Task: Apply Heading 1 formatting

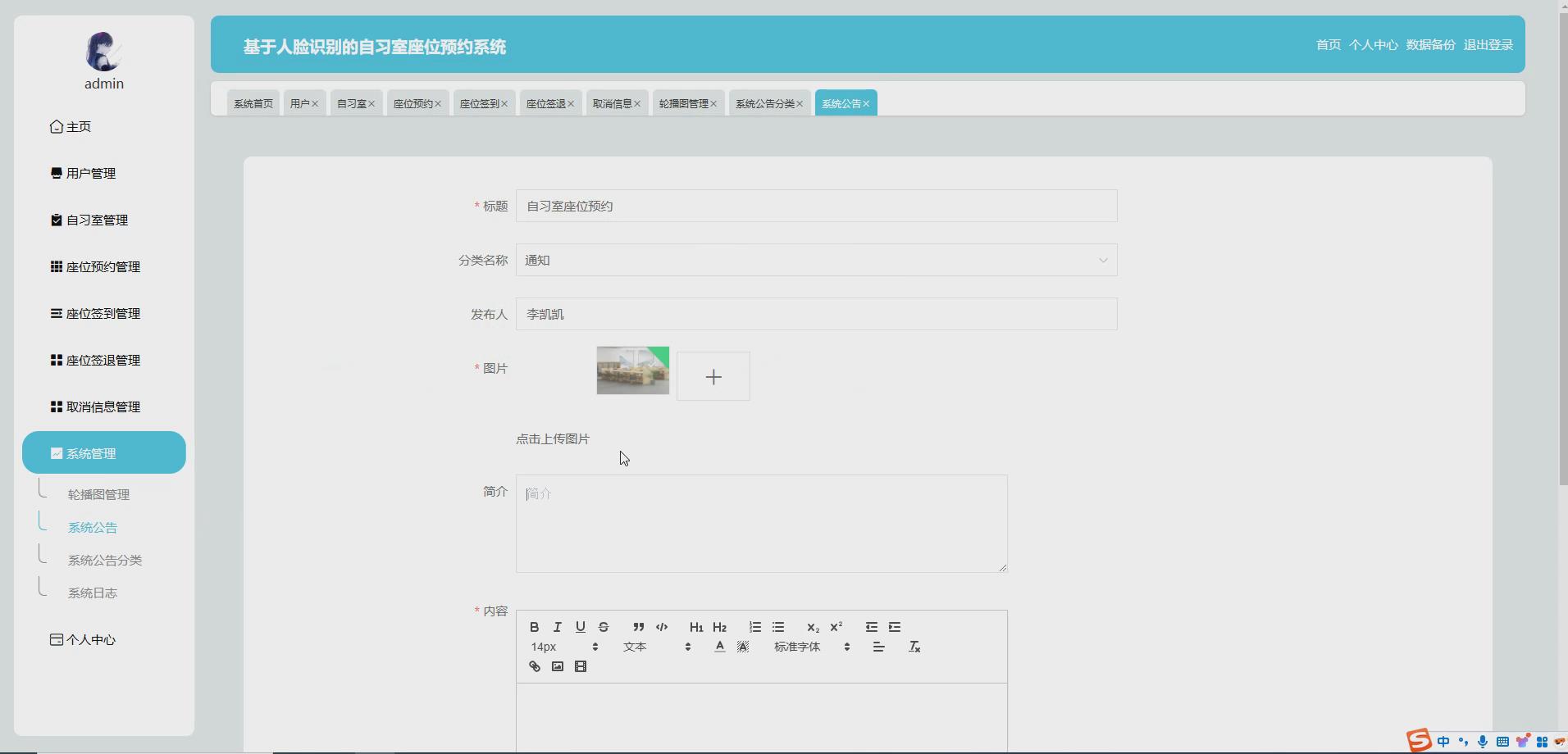Action: (x=695, y=627)
